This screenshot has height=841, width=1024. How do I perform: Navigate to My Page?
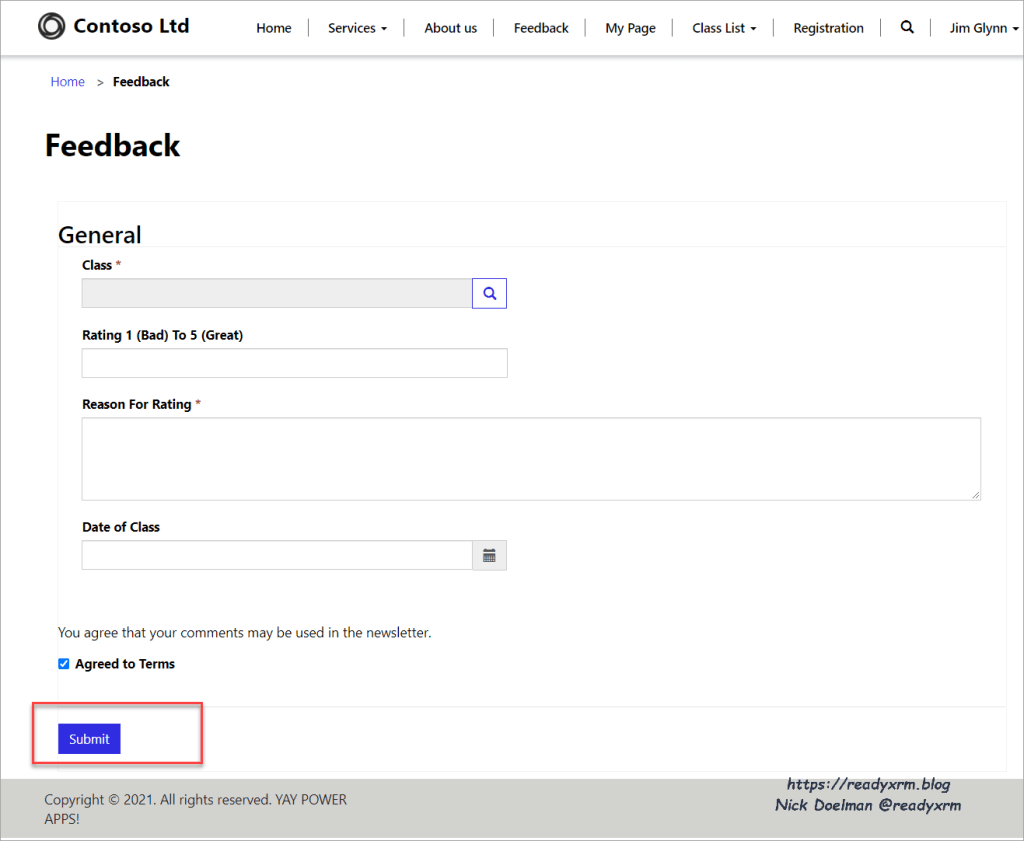pos(630,28)
